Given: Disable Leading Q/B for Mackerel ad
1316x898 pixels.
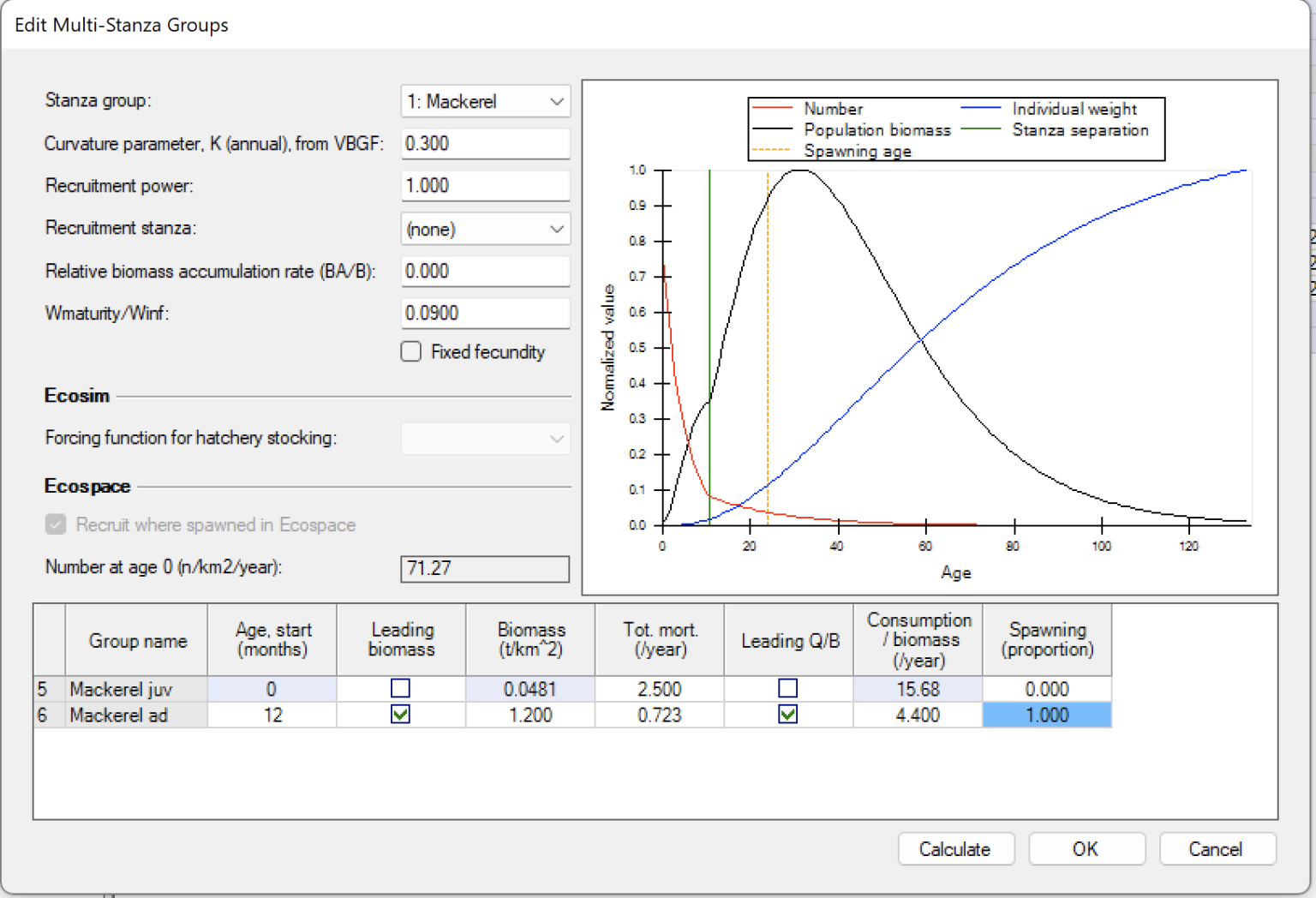Looking at the screenshot, I should click(x=787, y=714).
